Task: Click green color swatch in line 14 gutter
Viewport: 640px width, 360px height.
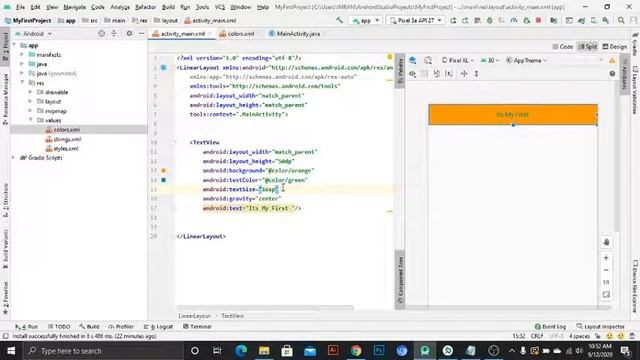Action: tap(164, 180)
